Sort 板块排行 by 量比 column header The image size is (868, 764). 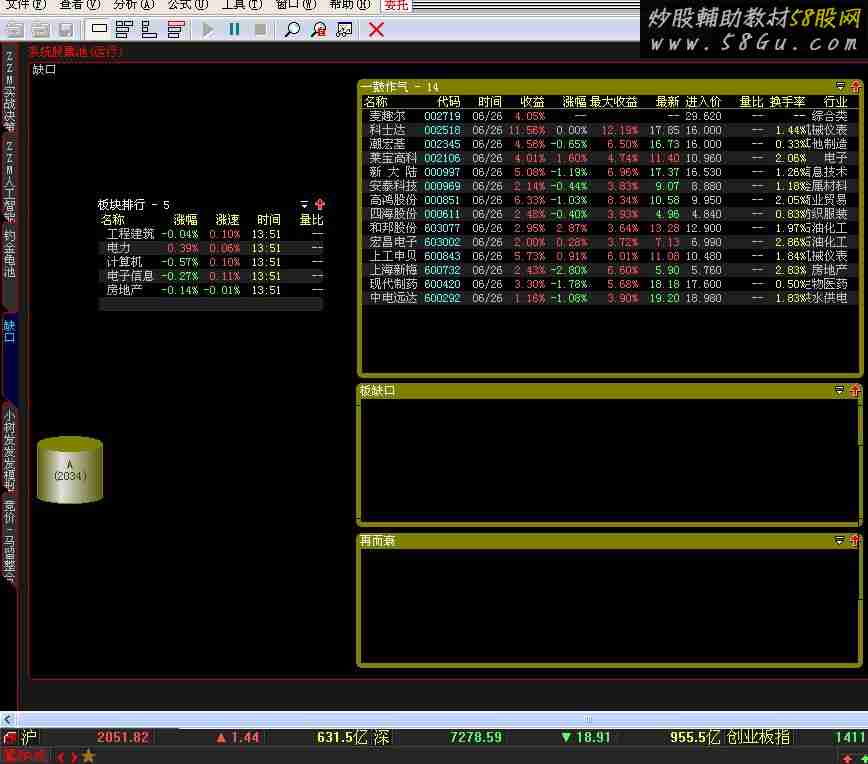(311, 220)
